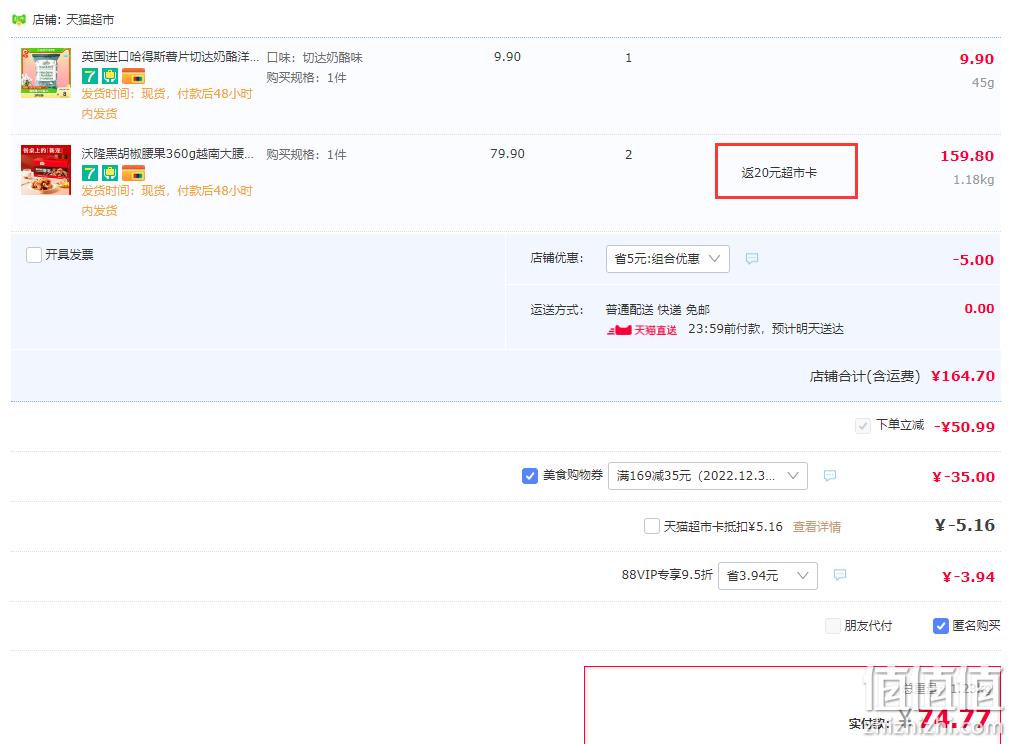Click the 下单立减 checkbox

tap(862, 426)
